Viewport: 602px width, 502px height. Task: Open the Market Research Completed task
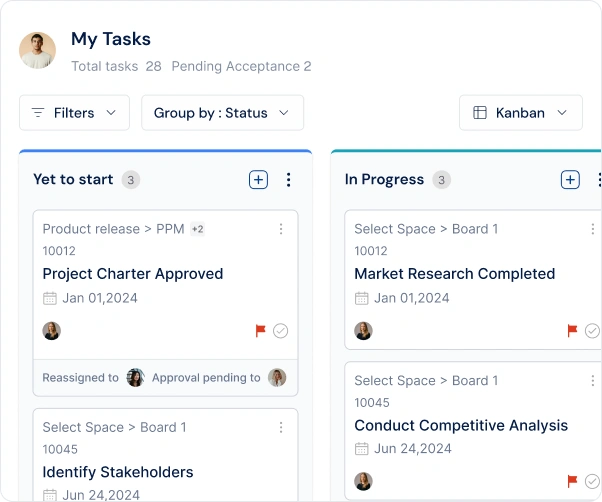click(x=455, y=274)
